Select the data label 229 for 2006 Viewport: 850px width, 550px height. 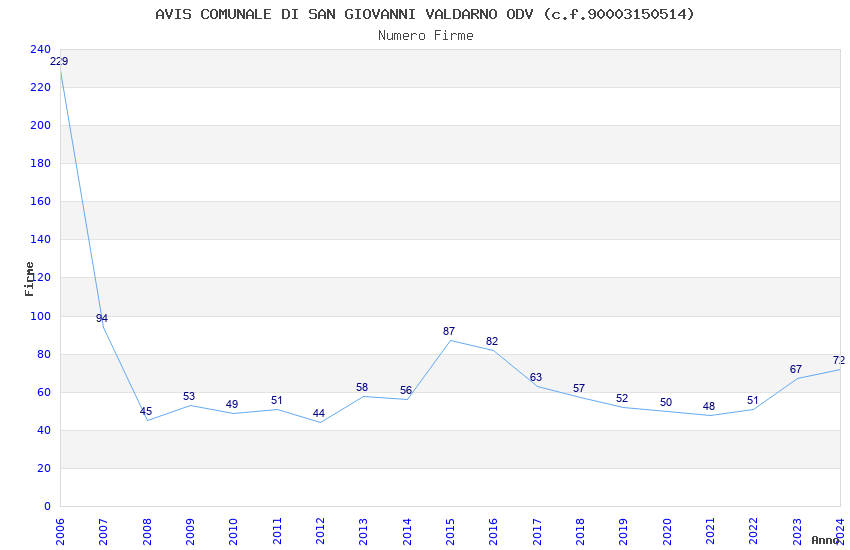click(59, 61)
